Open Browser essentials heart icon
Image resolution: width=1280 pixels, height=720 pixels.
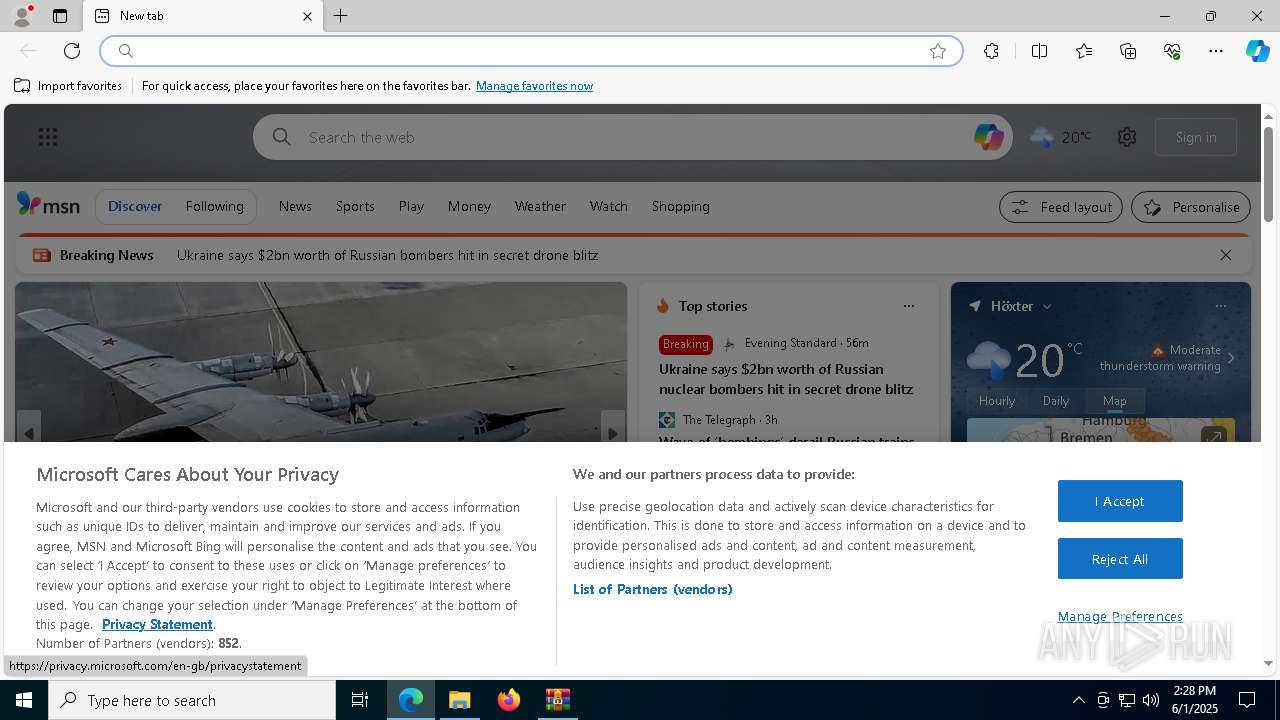tap(1172, 51)
